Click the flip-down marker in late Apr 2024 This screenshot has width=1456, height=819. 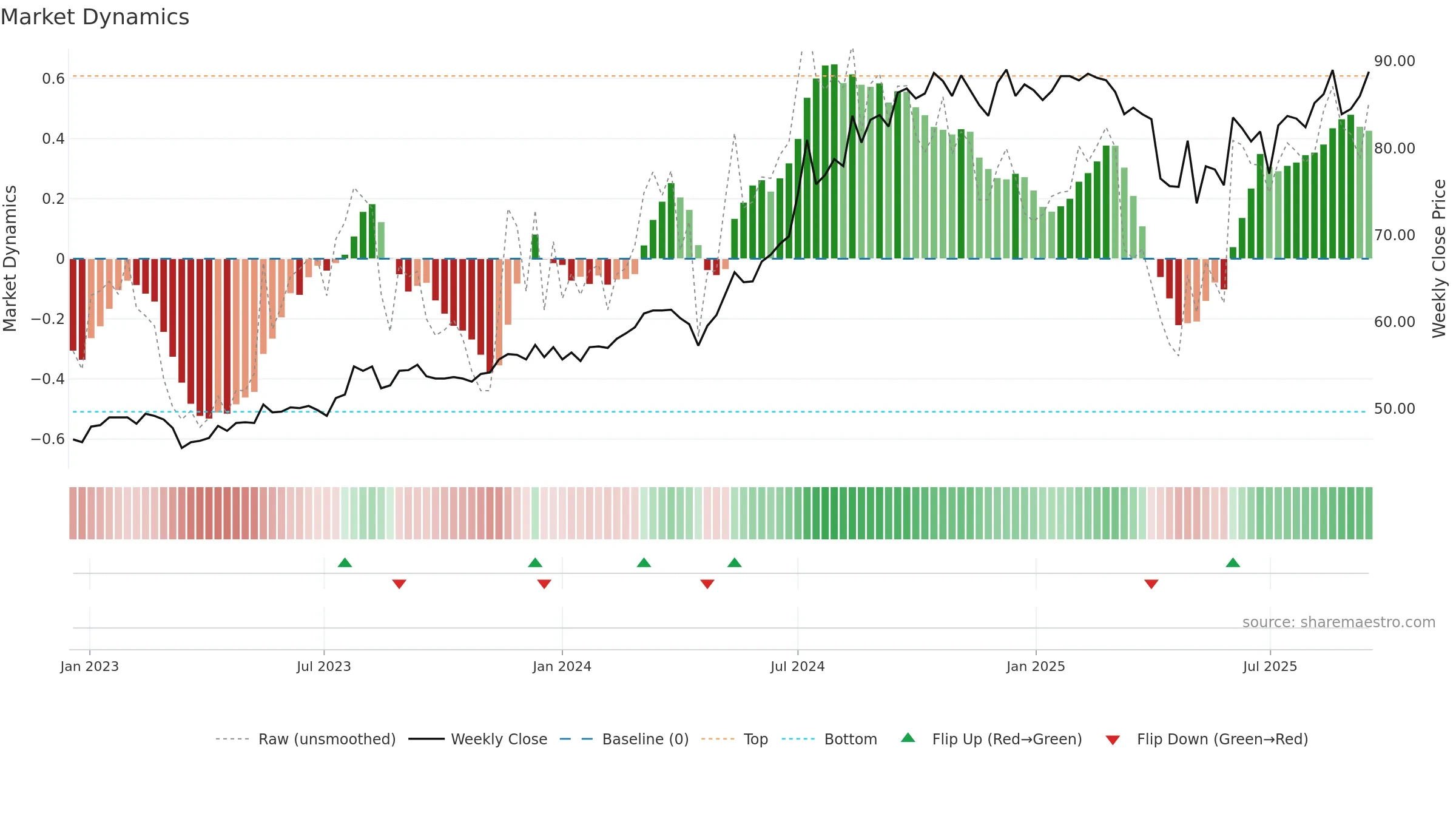click(707, 584)
